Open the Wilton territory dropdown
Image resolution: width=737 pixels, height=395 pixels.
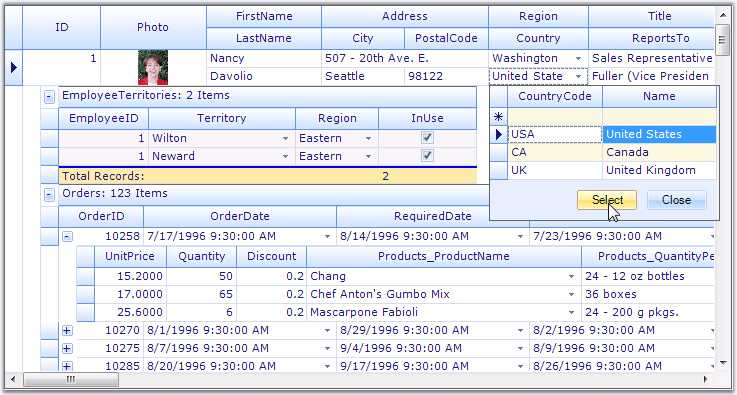point(285,139)
